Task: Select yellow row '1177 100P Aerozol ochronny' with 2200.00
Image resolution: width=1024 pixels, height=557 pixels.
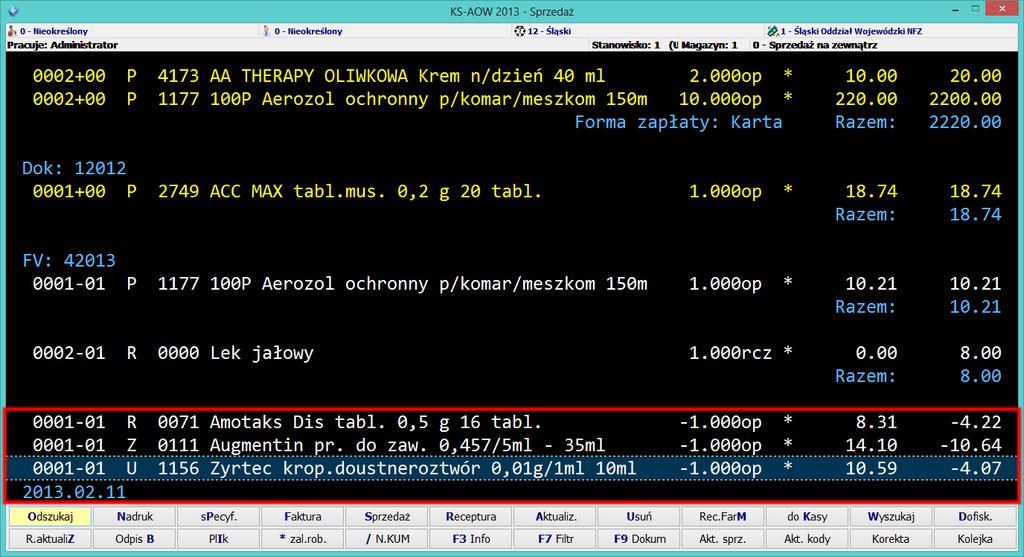Action: click(x=512, y=99)
